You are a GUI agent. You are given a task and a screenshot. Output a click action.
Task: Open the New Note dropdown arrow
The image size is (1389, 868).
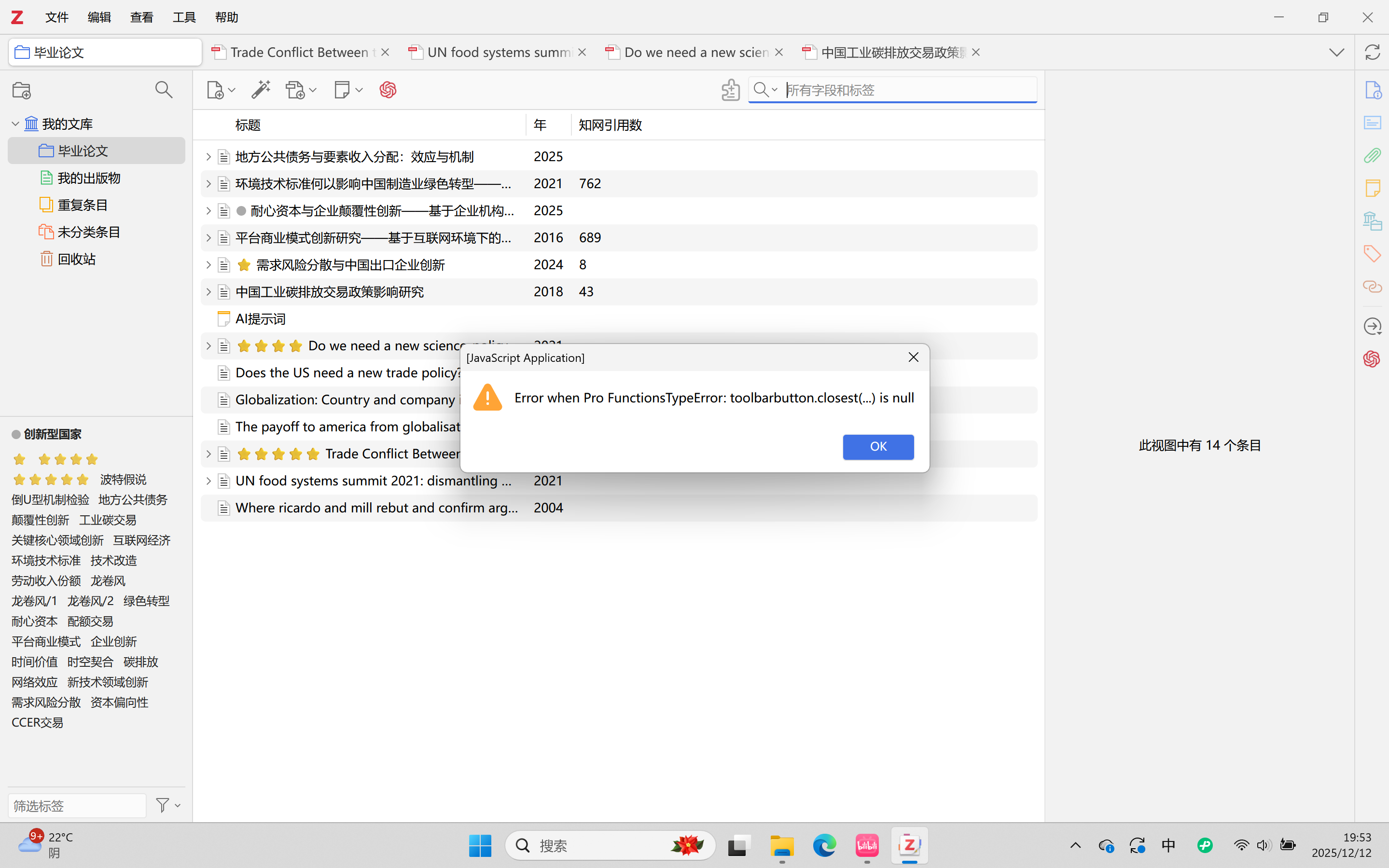(x=359, y=90)
